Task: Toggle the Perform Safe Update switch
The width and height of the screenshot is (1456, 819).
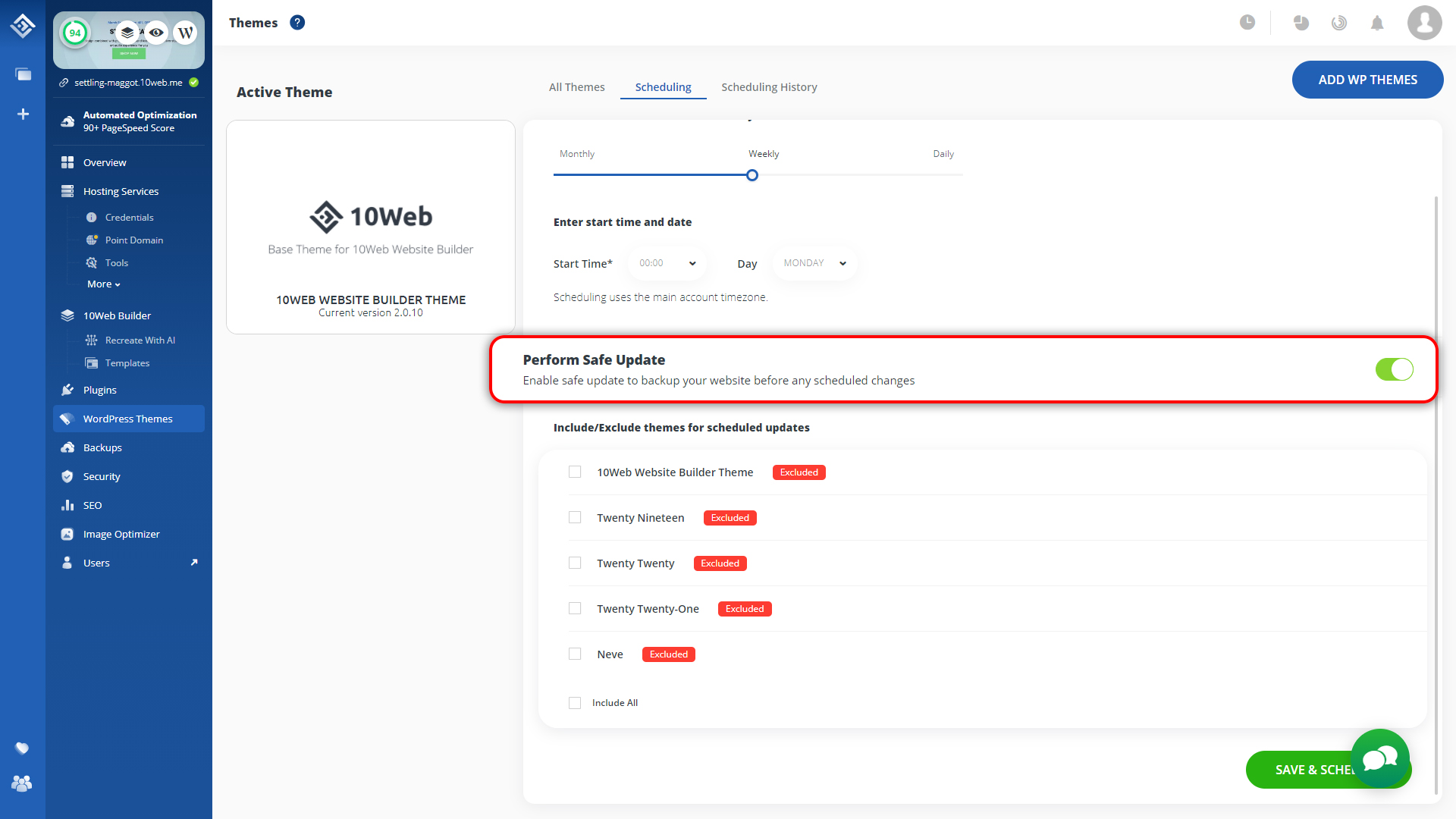Action: [1394, 369]
